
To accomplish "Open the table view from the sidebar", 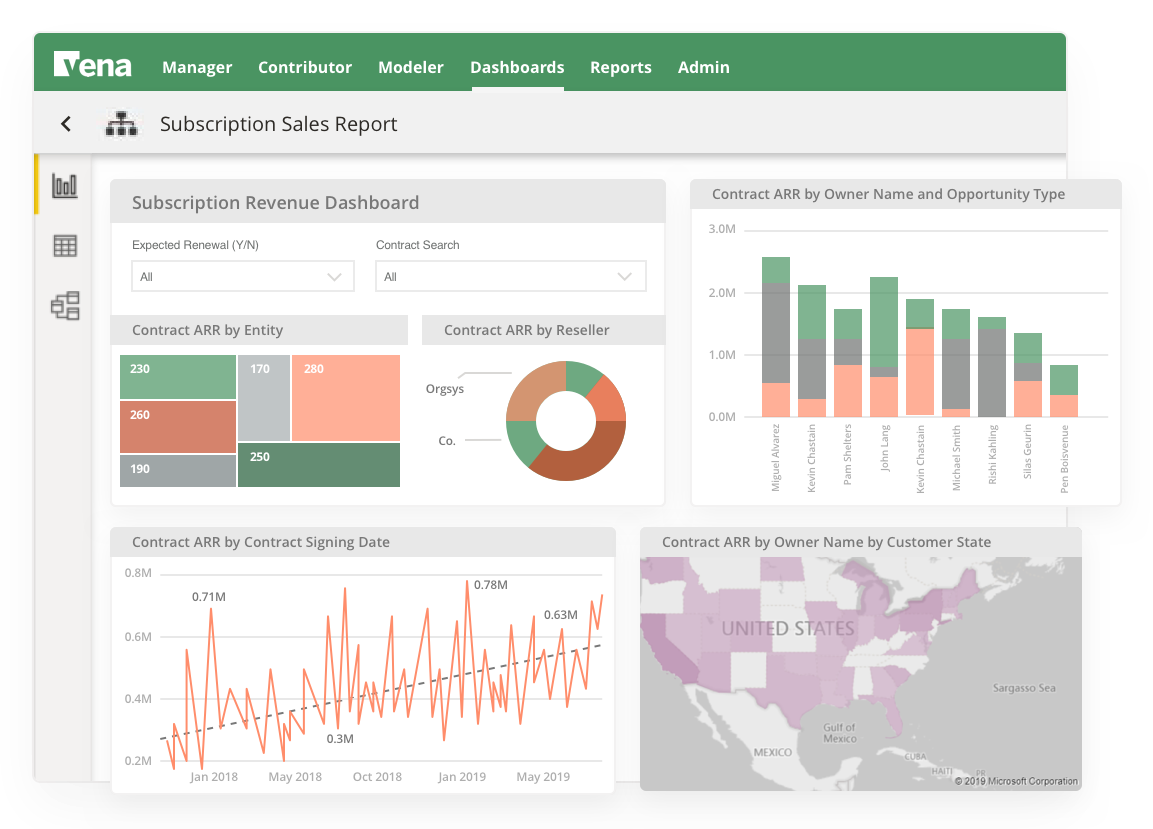I will point(62,245).
